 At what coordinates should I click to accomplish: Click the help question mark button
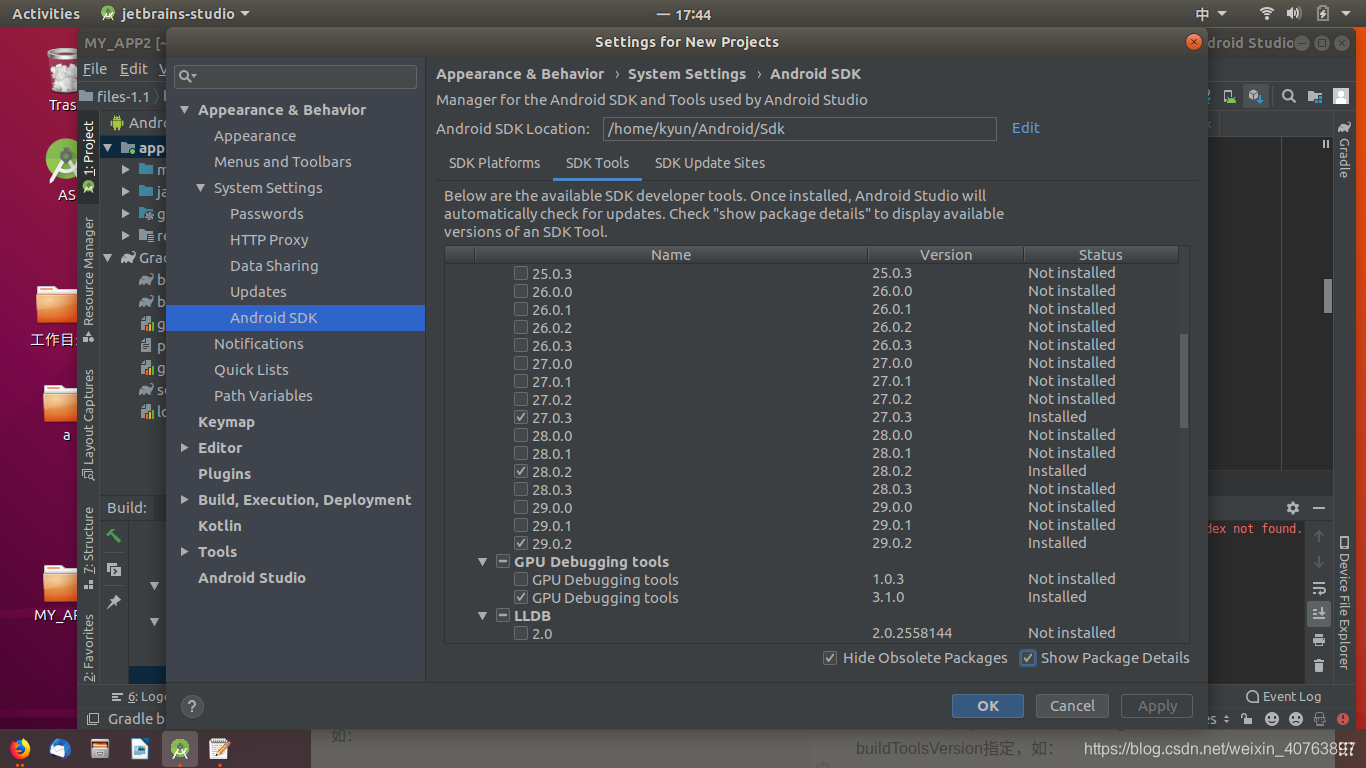192,706
